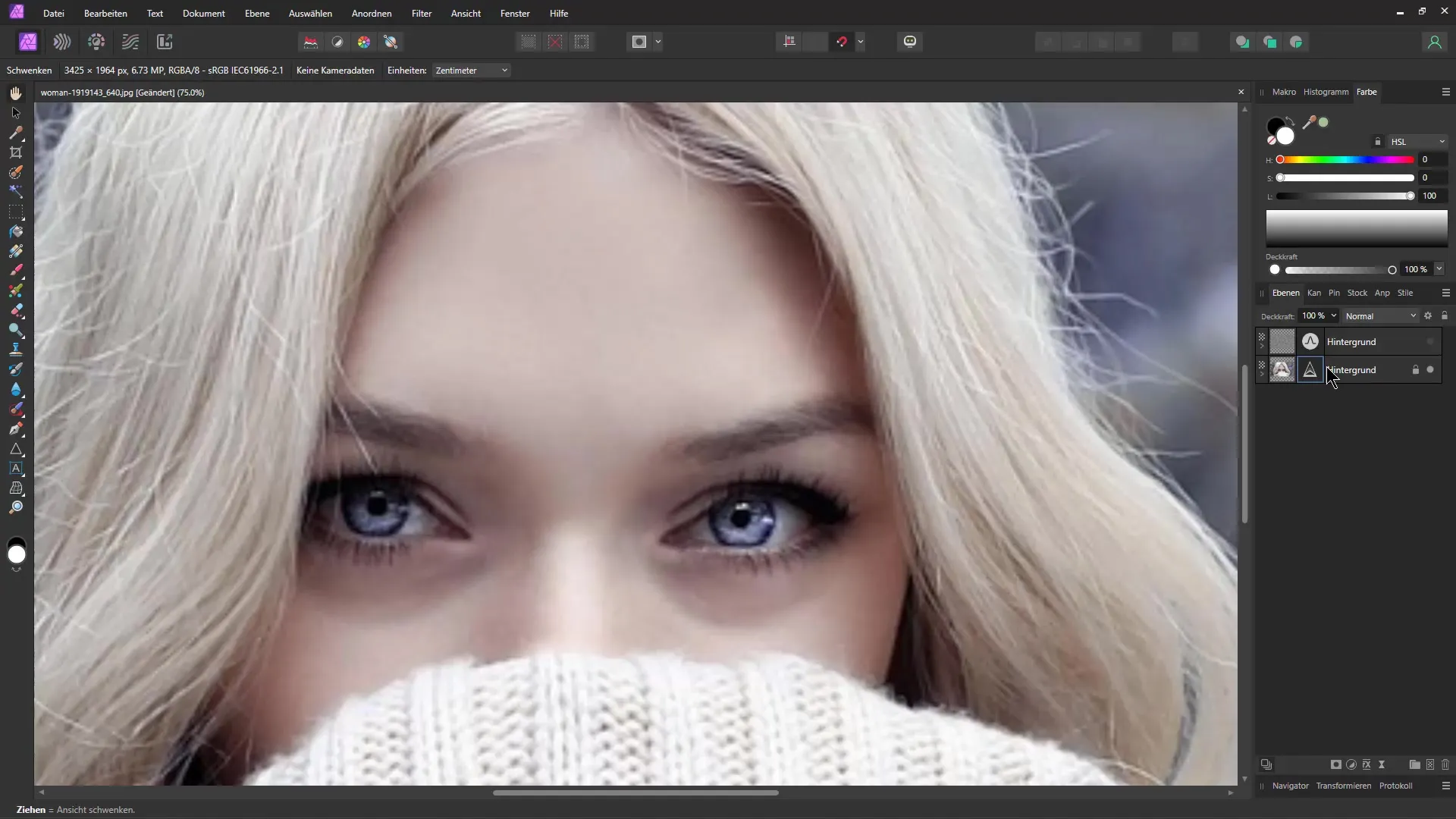Select the Paint Brush tool
Screen dimensions: 1456x819
16,271
